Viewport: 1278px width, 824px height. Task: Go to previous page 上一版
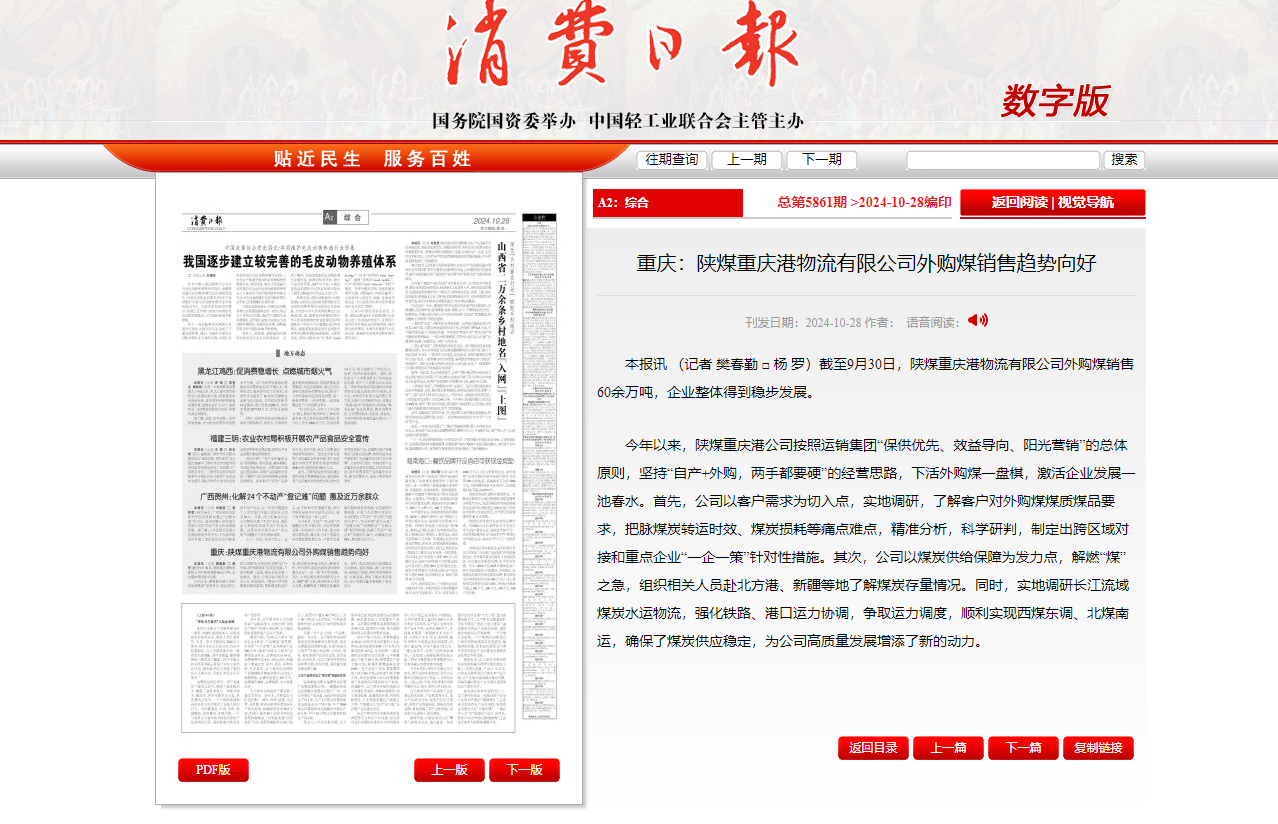tap(449, 770)
